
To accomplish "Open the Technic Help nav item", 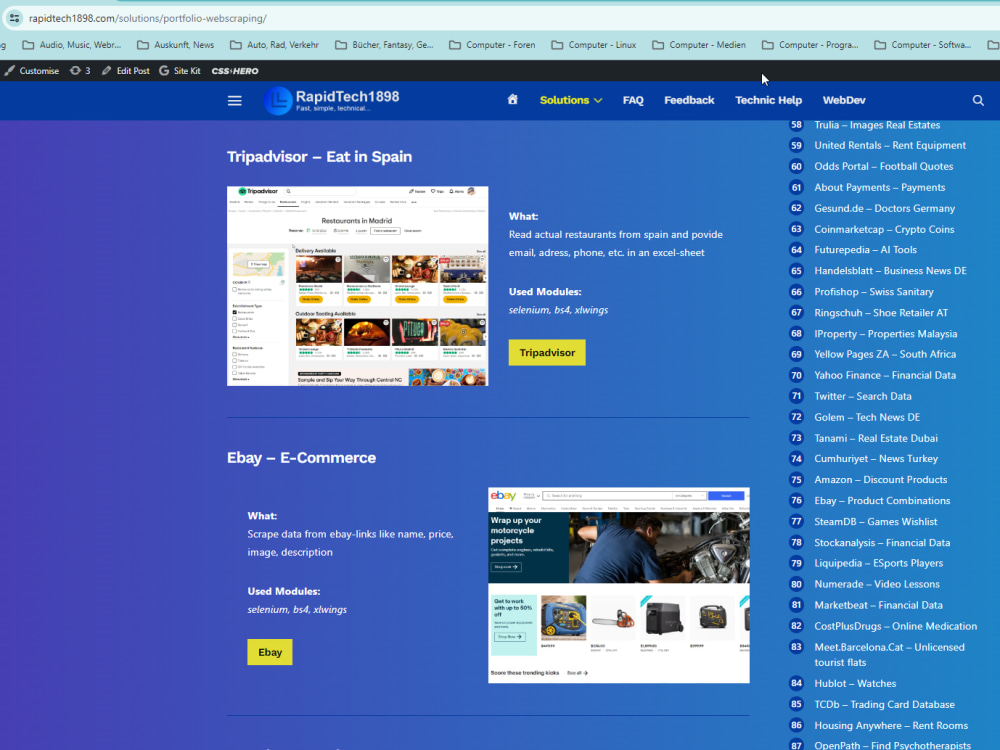I will tap(768, 100).
